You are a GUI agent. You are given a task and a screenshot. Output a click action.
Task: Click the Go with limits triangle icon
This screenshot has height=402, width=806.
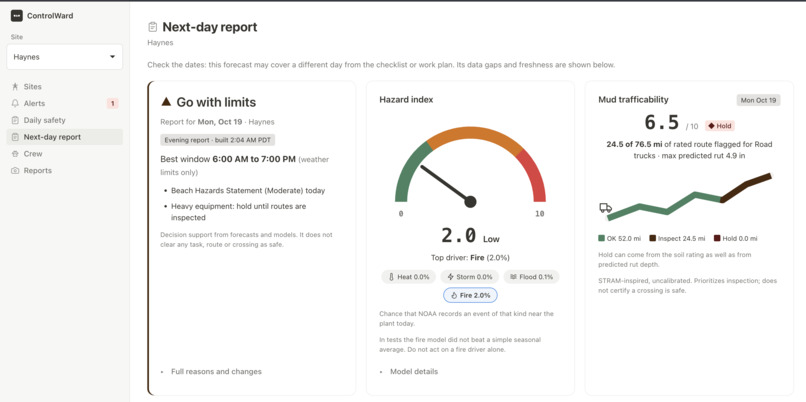coord(166,102)
